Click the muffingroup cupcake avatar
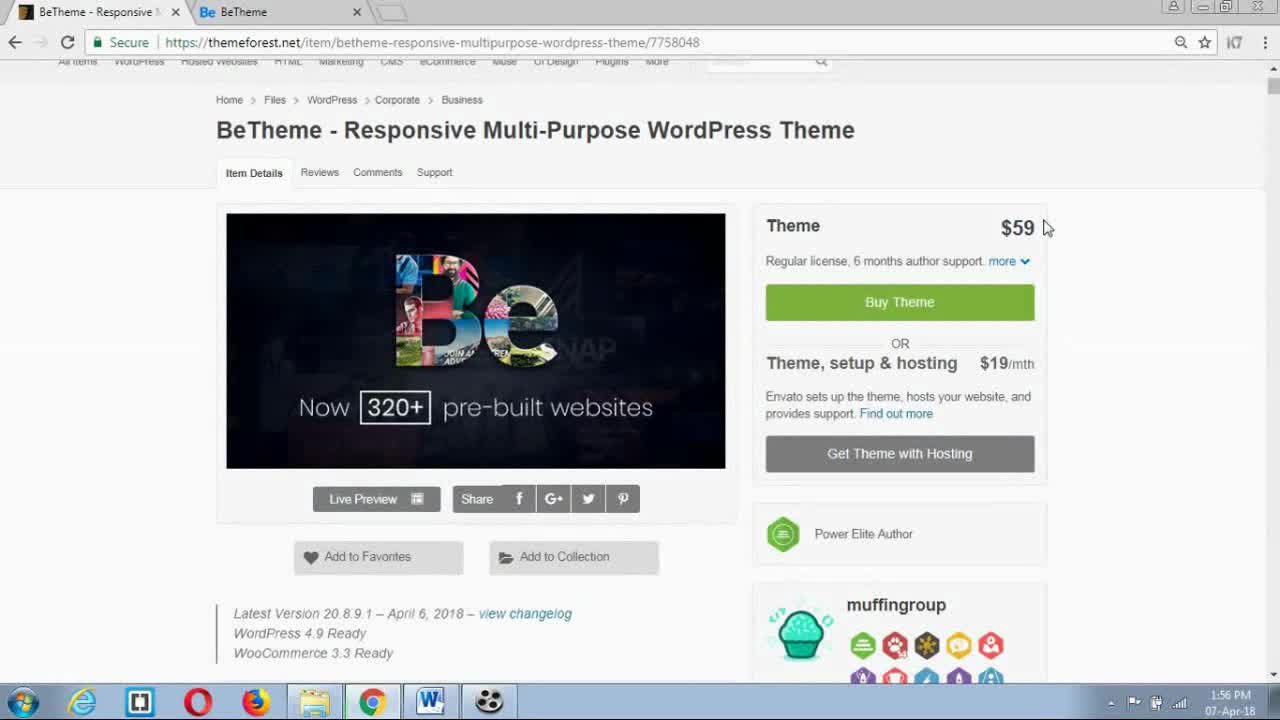The image size is (1280, 720). click(800, 633)
